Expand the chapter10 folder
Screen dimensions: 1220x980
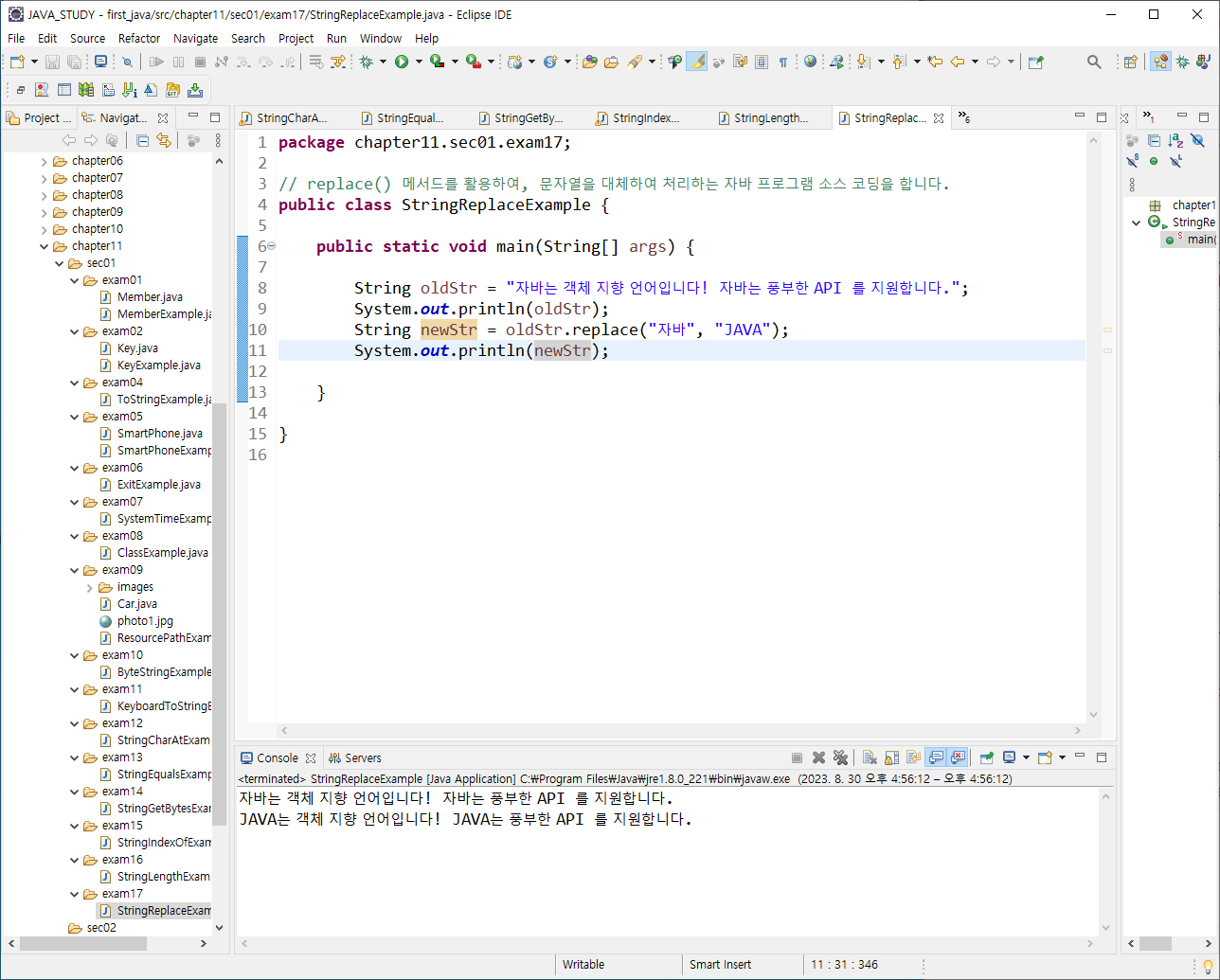(44, 229)
